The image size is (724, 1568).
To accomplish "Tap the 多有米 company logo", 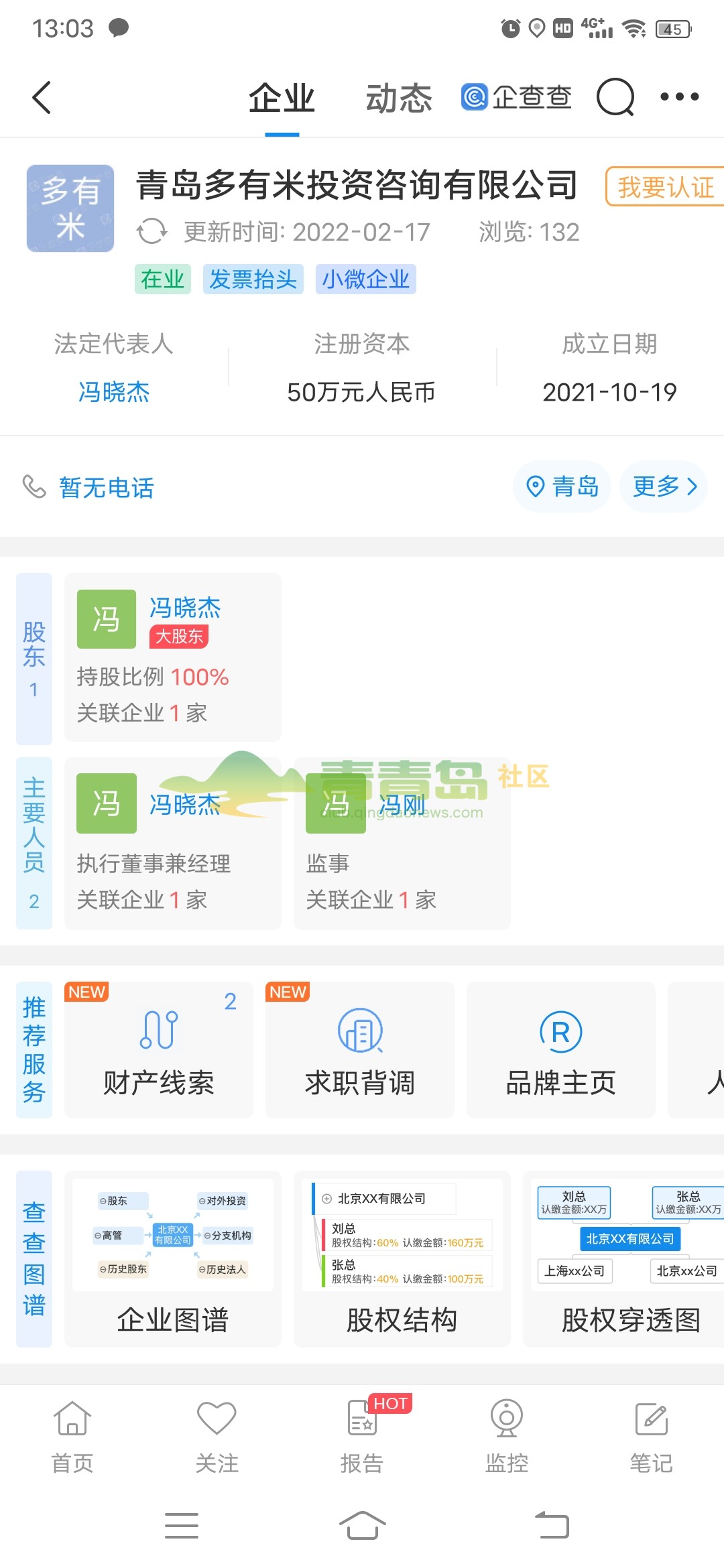I will point(70,208).
